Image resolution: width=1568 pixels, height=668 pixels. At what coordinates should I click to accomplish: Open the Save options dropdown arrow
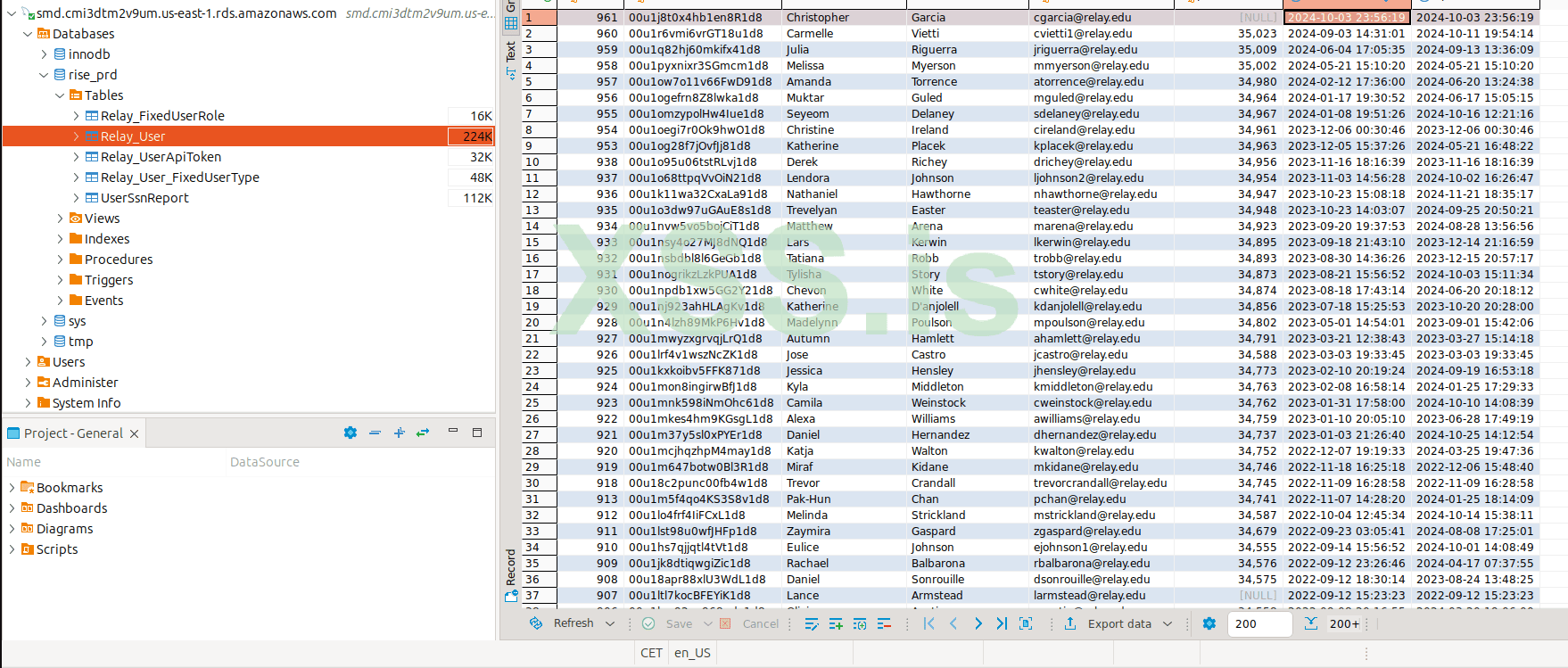click(708, 623)
